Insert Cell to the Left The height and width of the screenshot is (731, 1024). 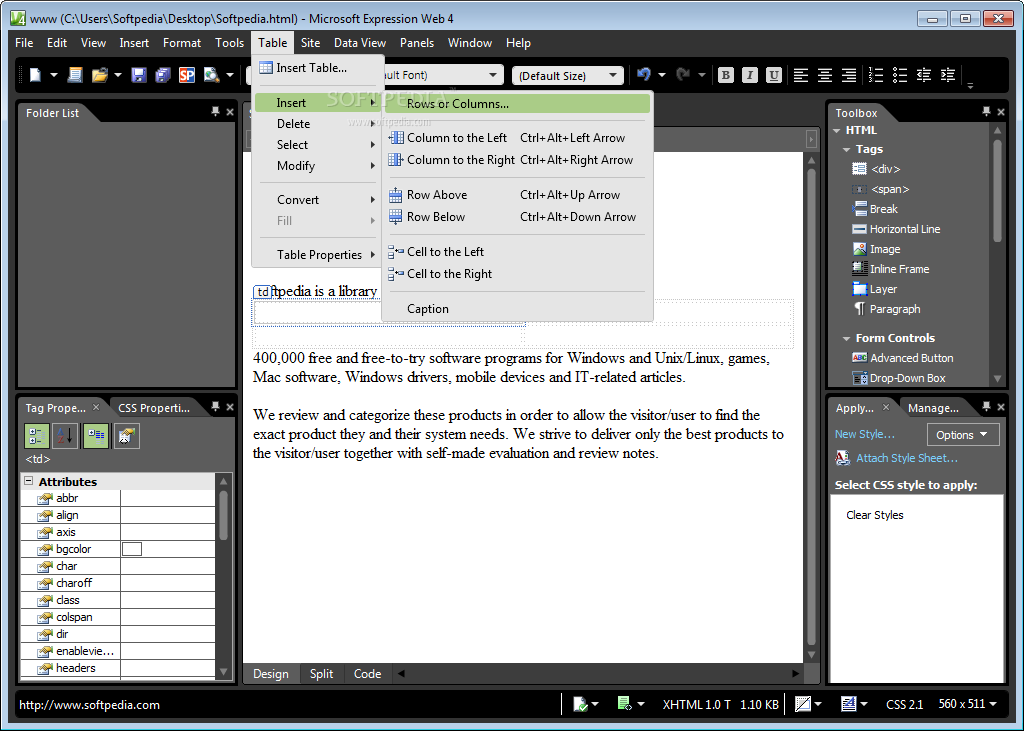(516, 252)
